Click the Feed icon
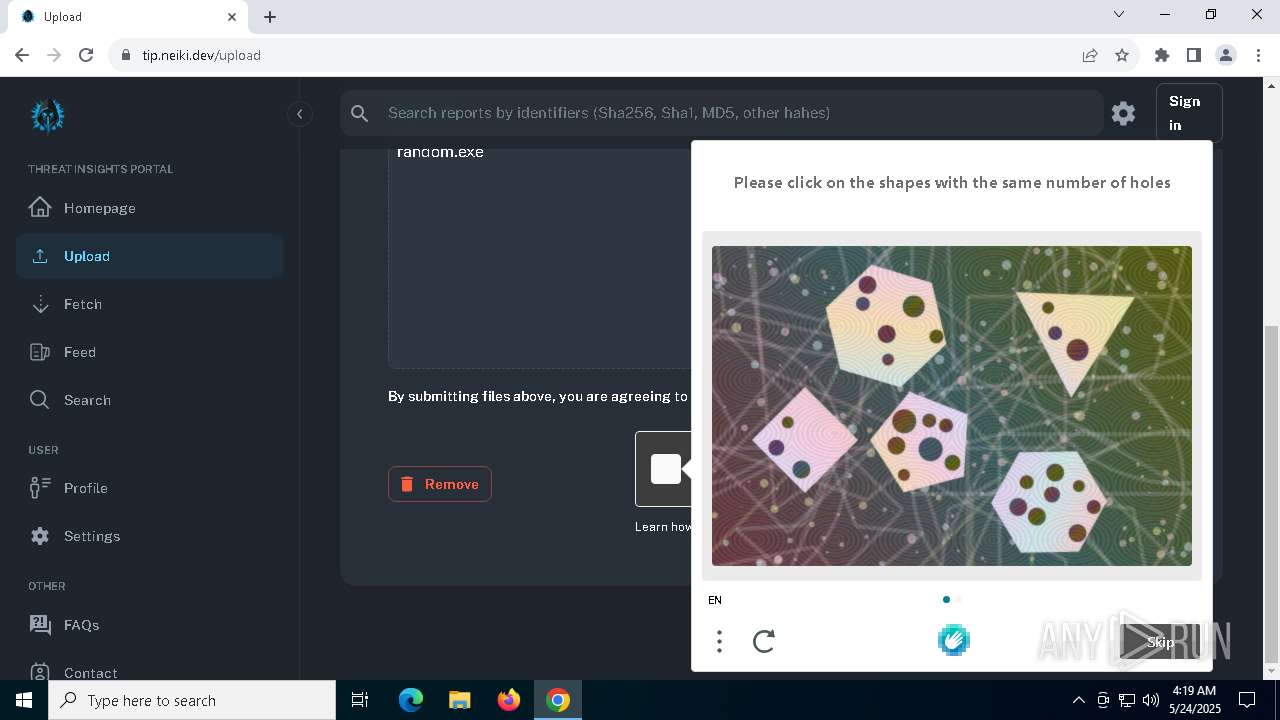1280x720 pixels. (40, 352)
